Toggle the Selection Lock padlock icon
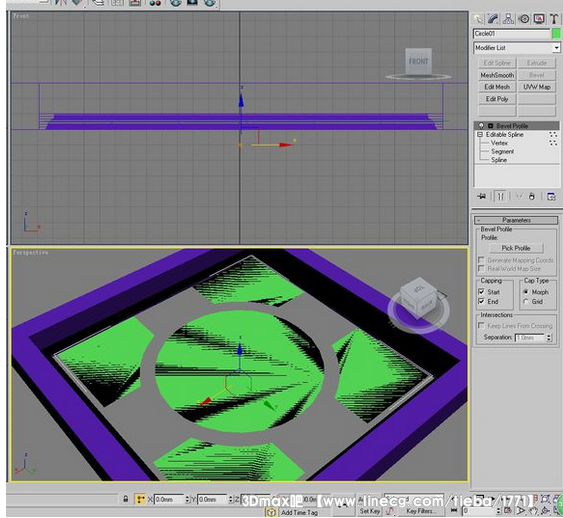563x518 pixels. (x=125, y=499)
